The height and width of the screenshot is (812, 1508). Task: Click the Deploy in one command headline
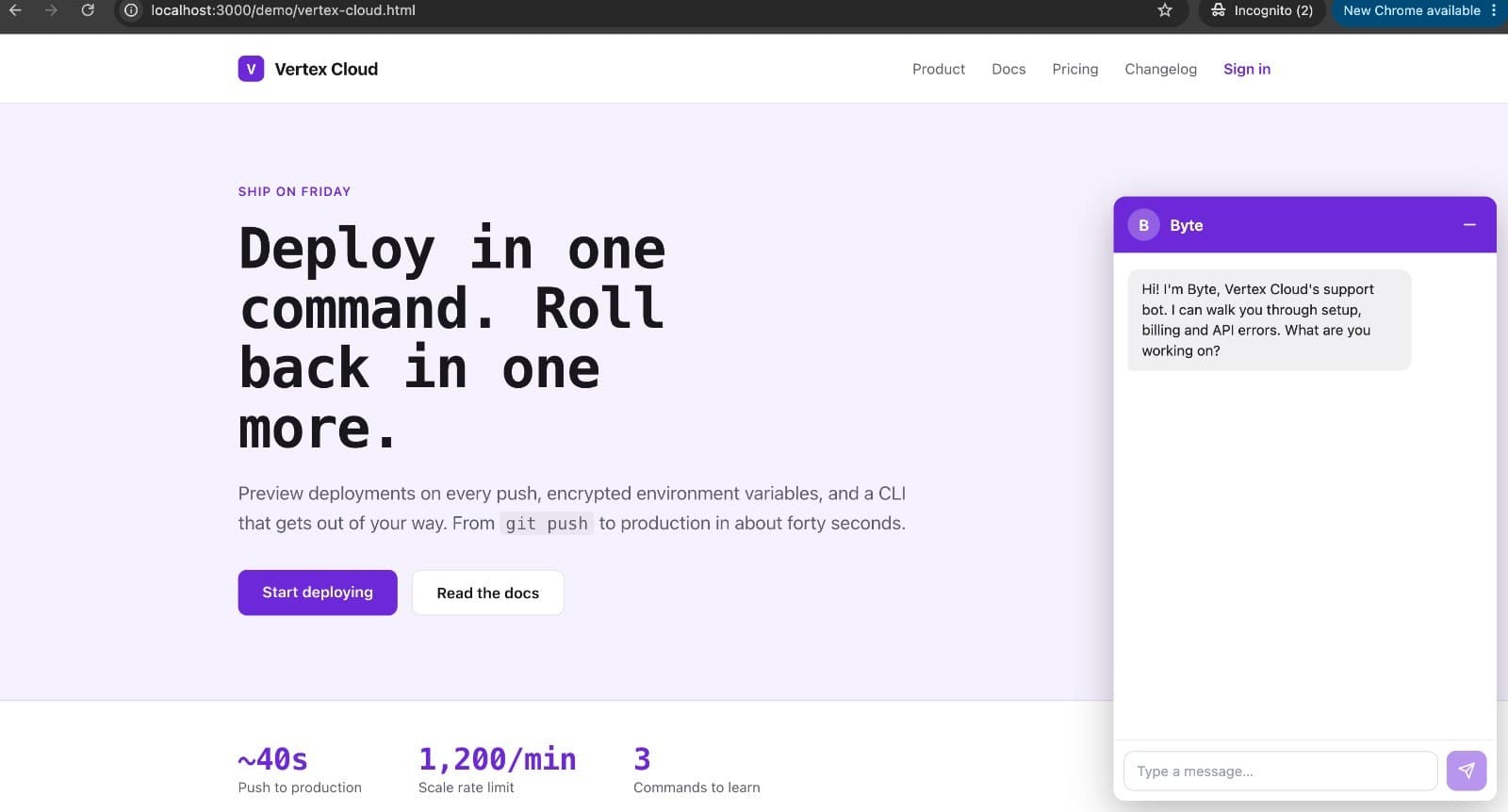452,338
